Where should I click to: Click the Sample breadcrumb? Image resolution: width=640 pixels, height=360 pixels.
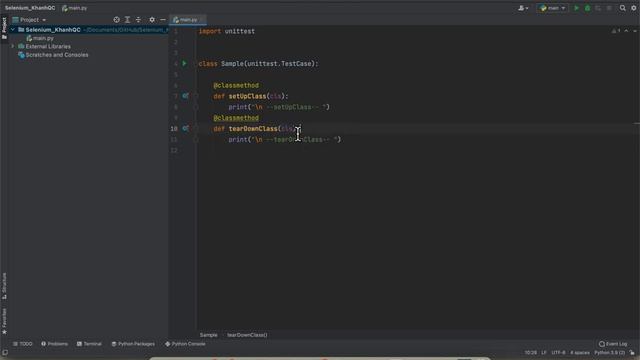(209, 335)
